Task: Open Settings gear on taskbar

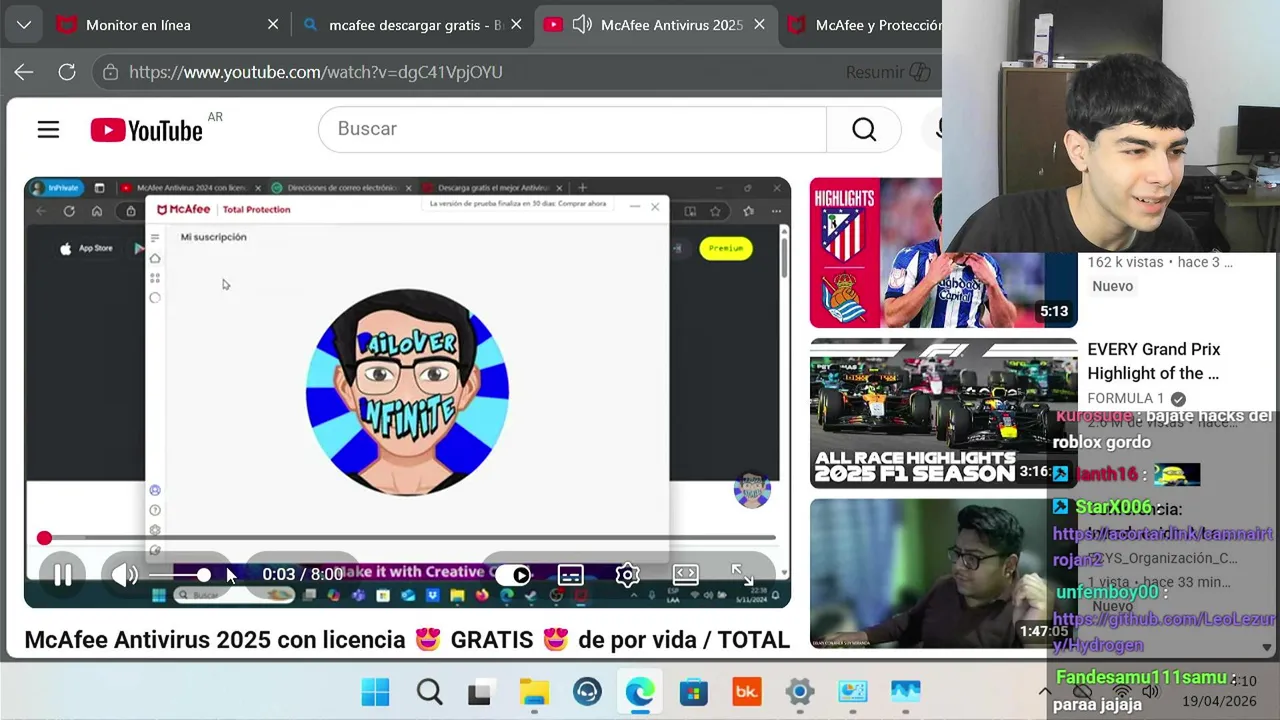Action: 799,692
